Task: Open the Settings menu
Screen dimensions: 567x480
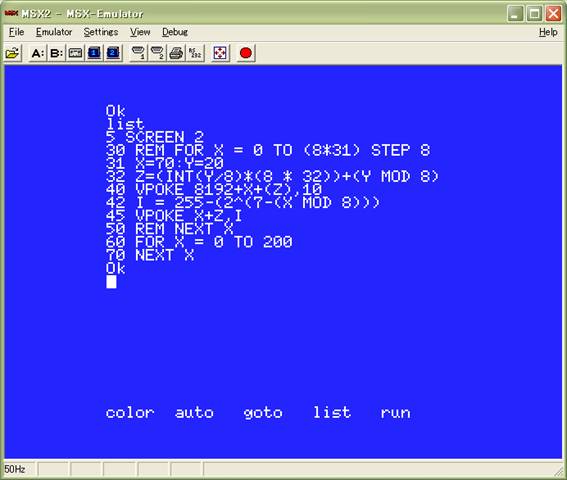Action: 101,32
